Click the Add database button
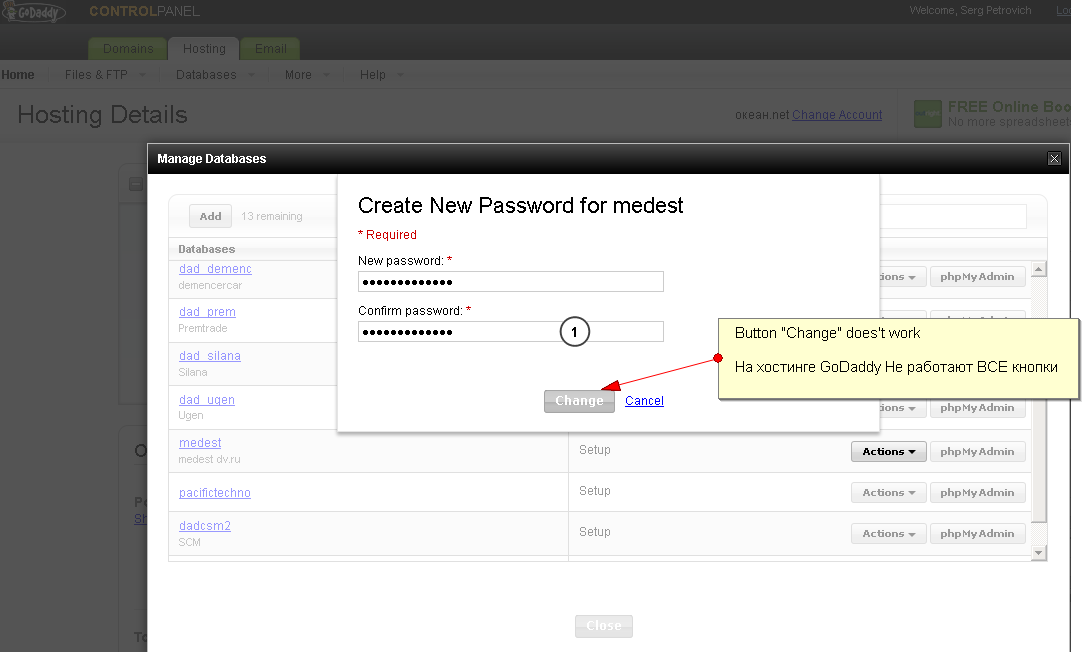Viewport: 1089px width, 652px height. click(x=210, y=216)
